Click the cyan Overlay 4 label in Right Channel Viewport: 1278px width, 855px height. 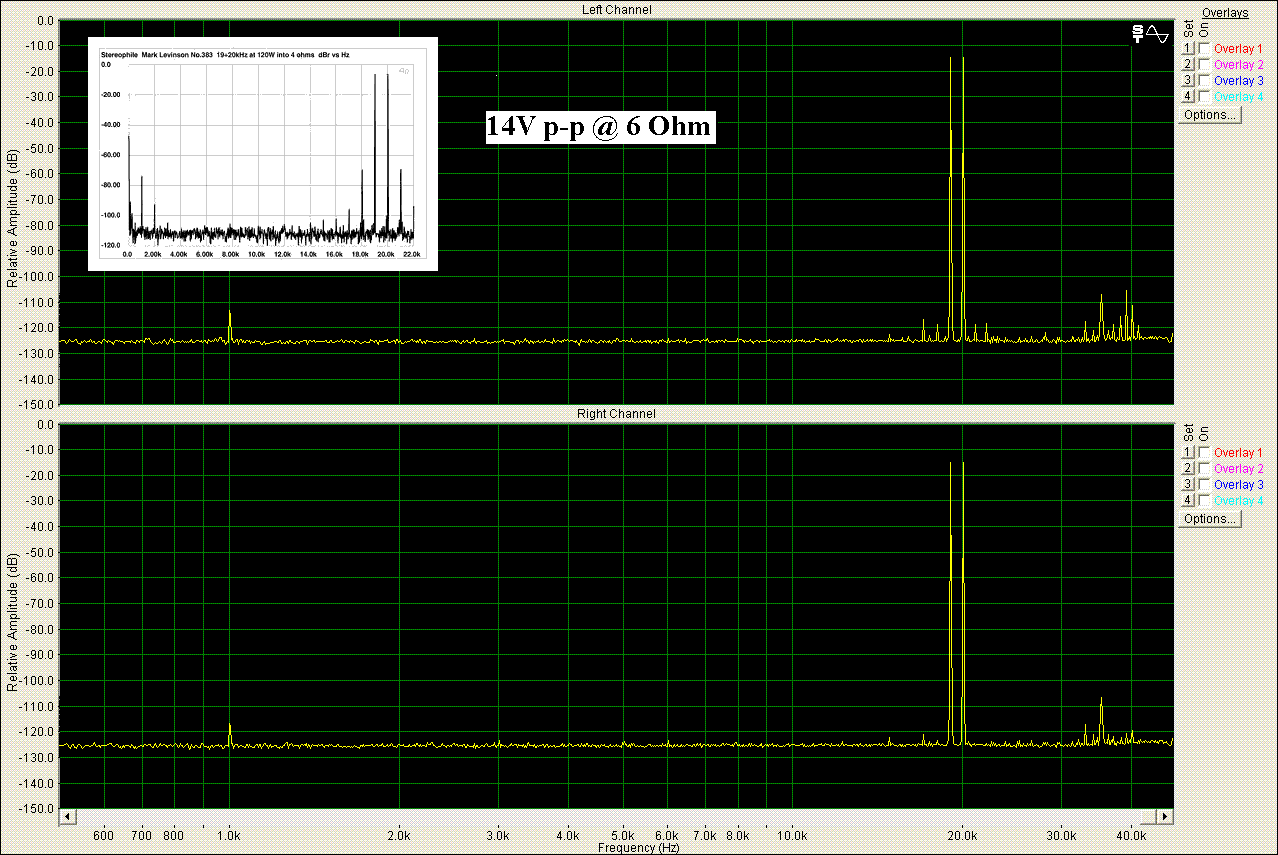[x=1238, y=500]
